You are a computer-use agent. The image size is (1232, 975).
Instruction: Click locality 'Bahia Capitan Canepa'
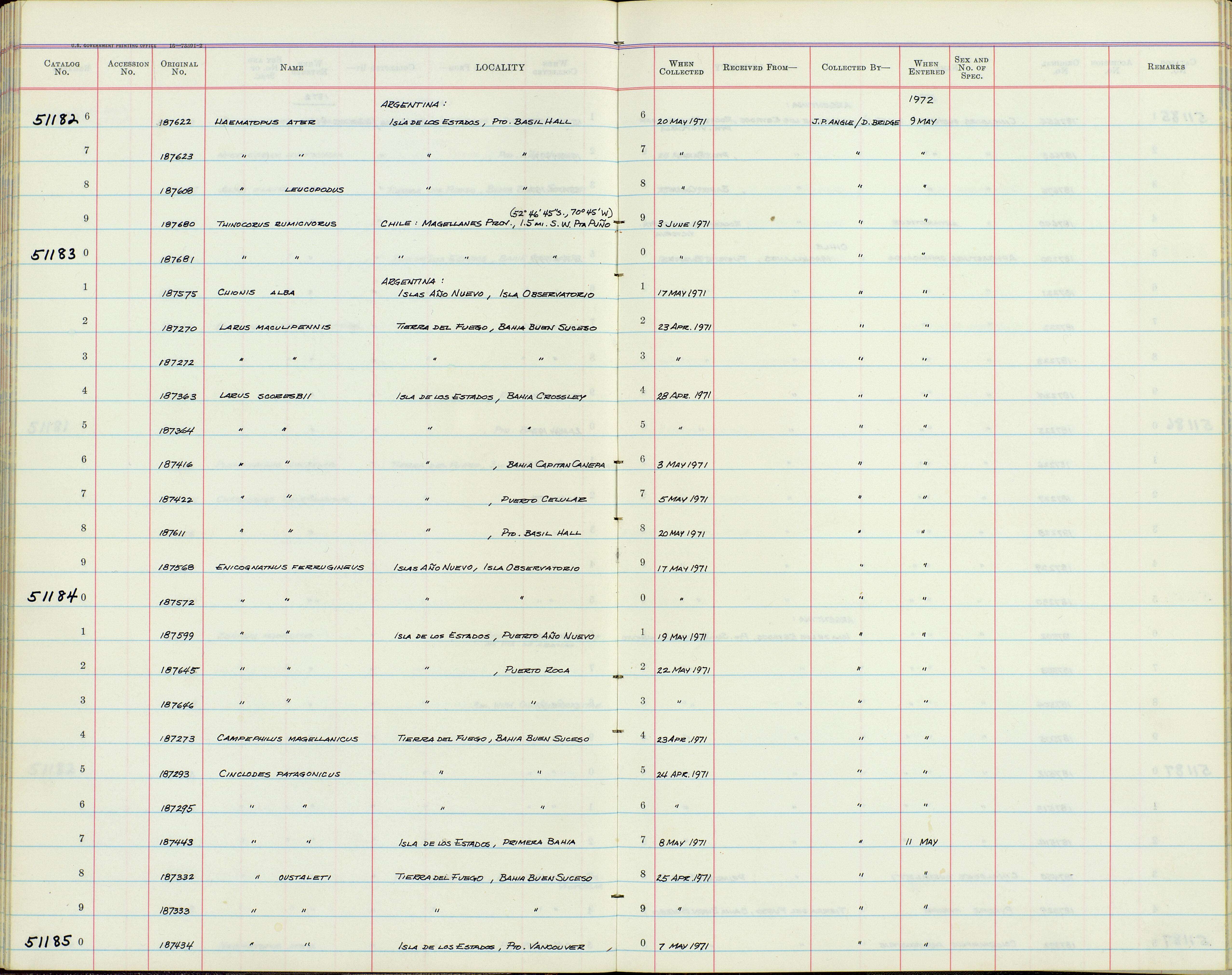(556, 465)
